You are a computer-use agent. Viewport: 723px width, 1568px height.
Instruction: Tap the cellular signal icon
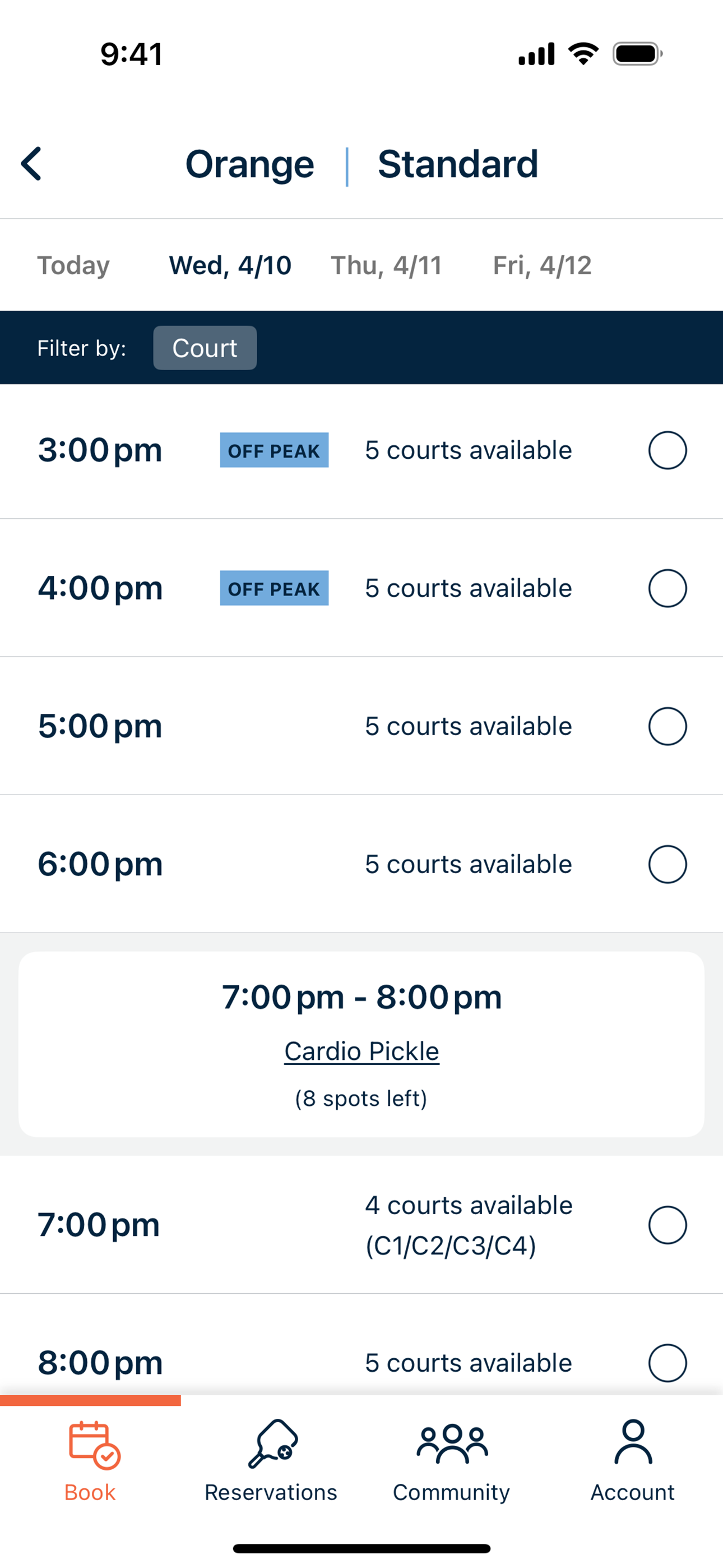pos(536,54)
